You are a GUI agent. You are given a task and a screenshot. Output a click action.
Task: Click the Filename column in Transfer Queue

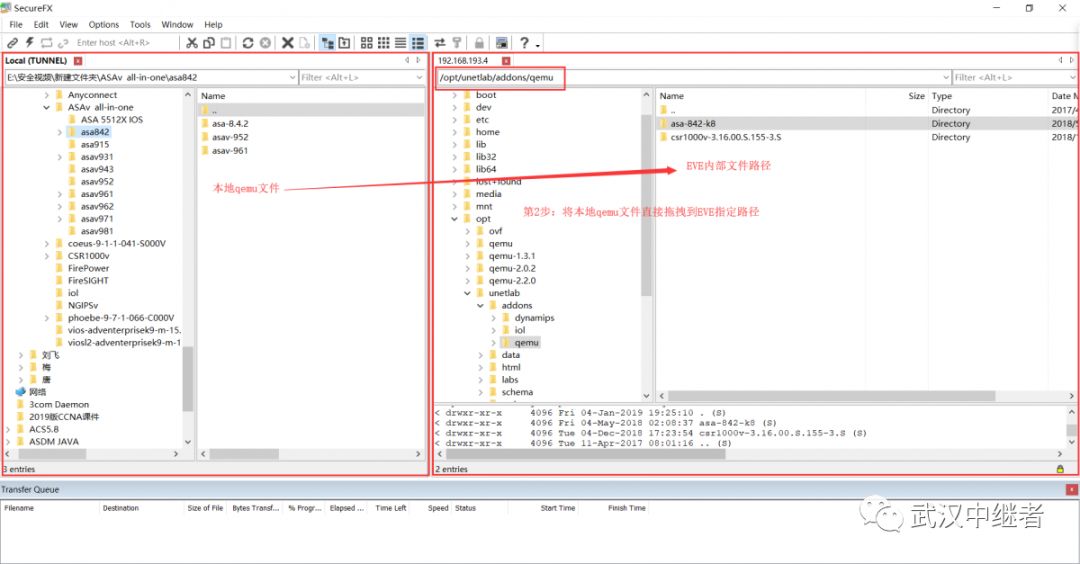(x=19, y=508)
